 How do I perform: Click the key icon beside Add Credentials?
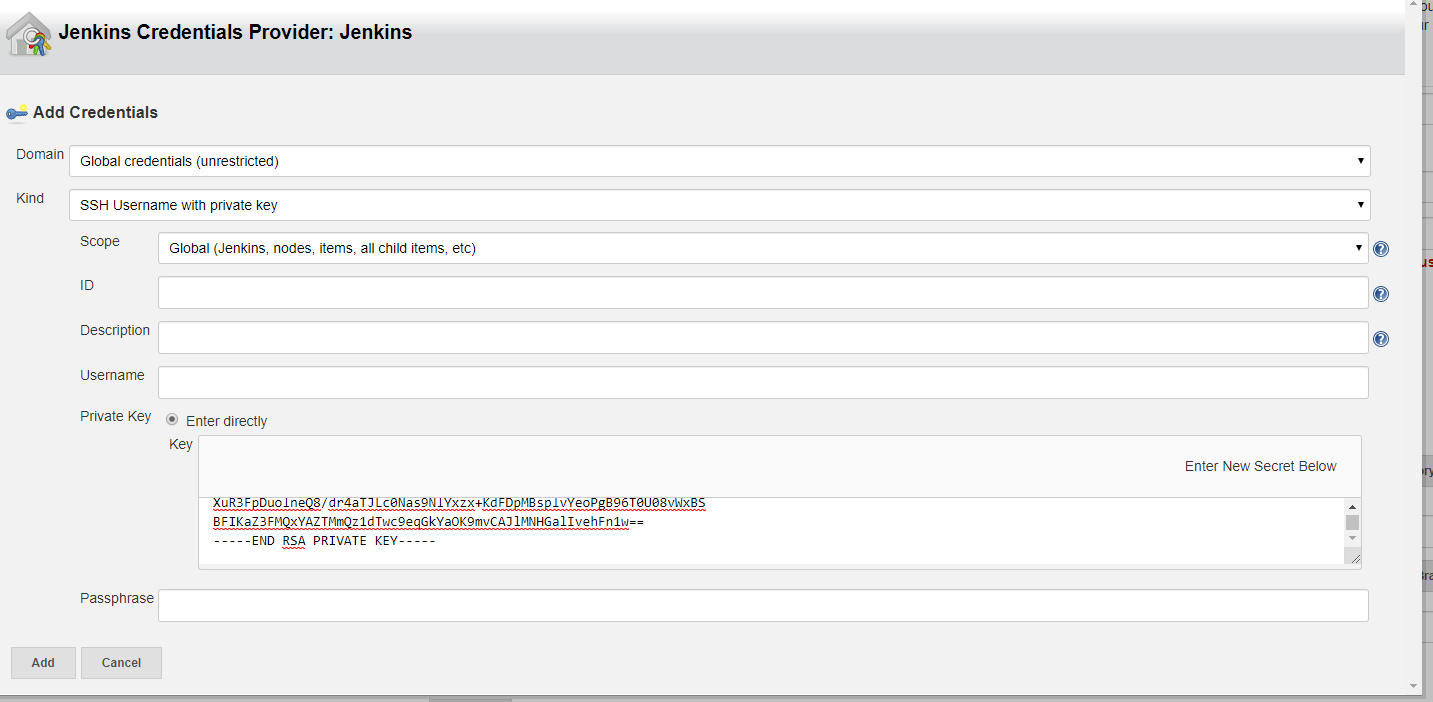(17, 113)
